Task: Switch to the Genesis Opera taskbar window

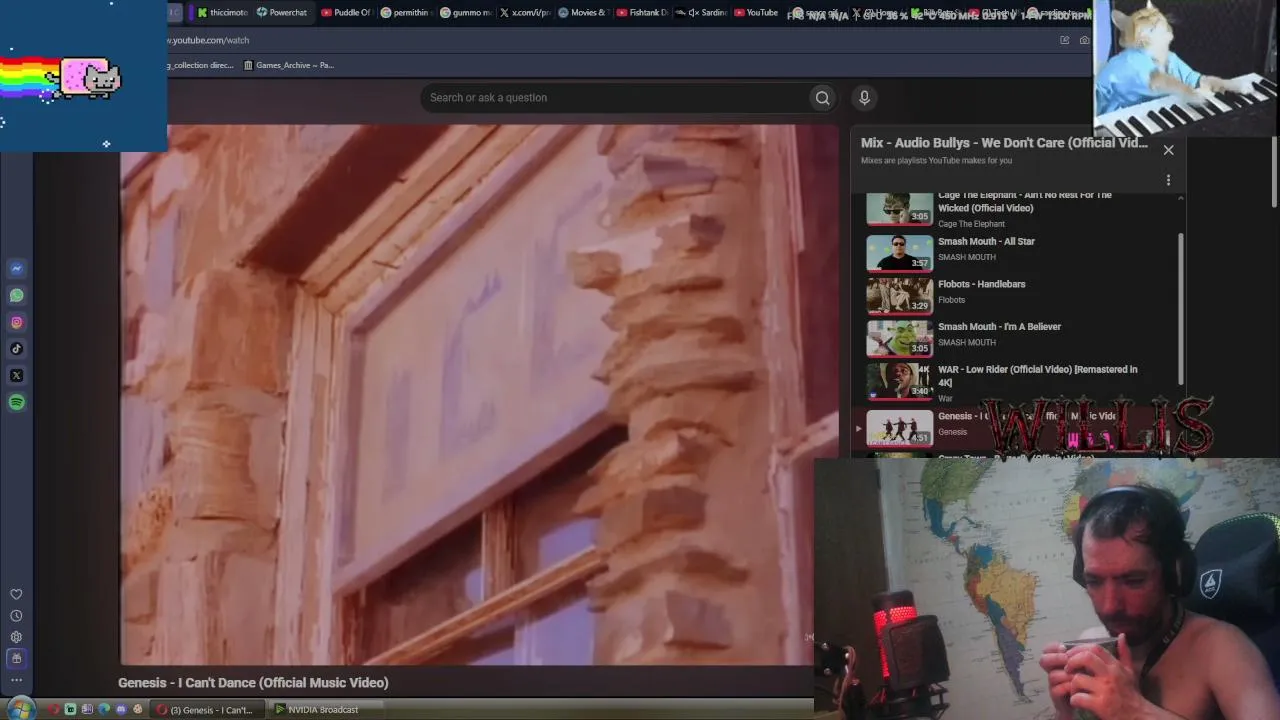Action: (207, 710)
